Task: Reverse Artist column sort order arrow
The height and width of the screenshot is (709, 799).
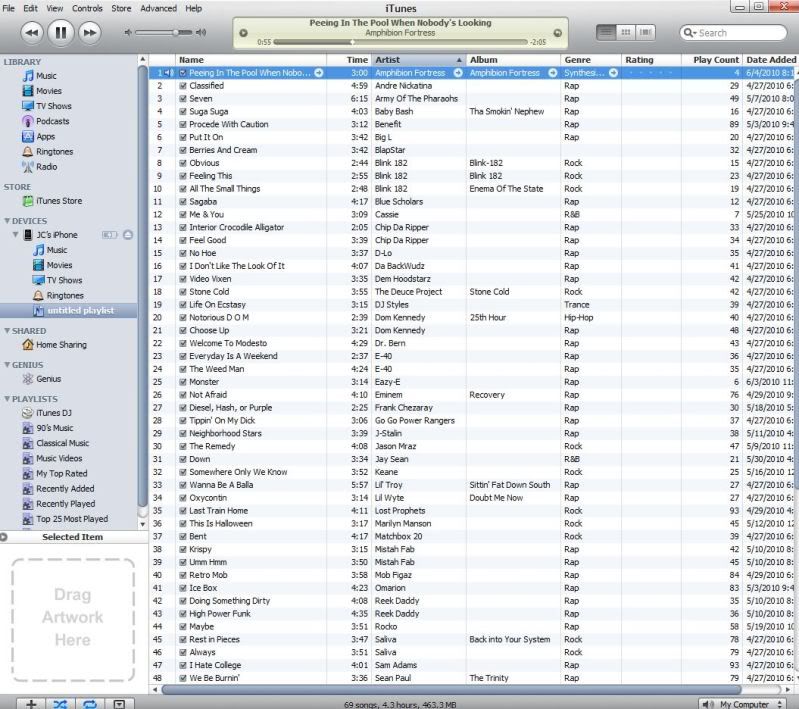Action: click(x=459, y=60)
